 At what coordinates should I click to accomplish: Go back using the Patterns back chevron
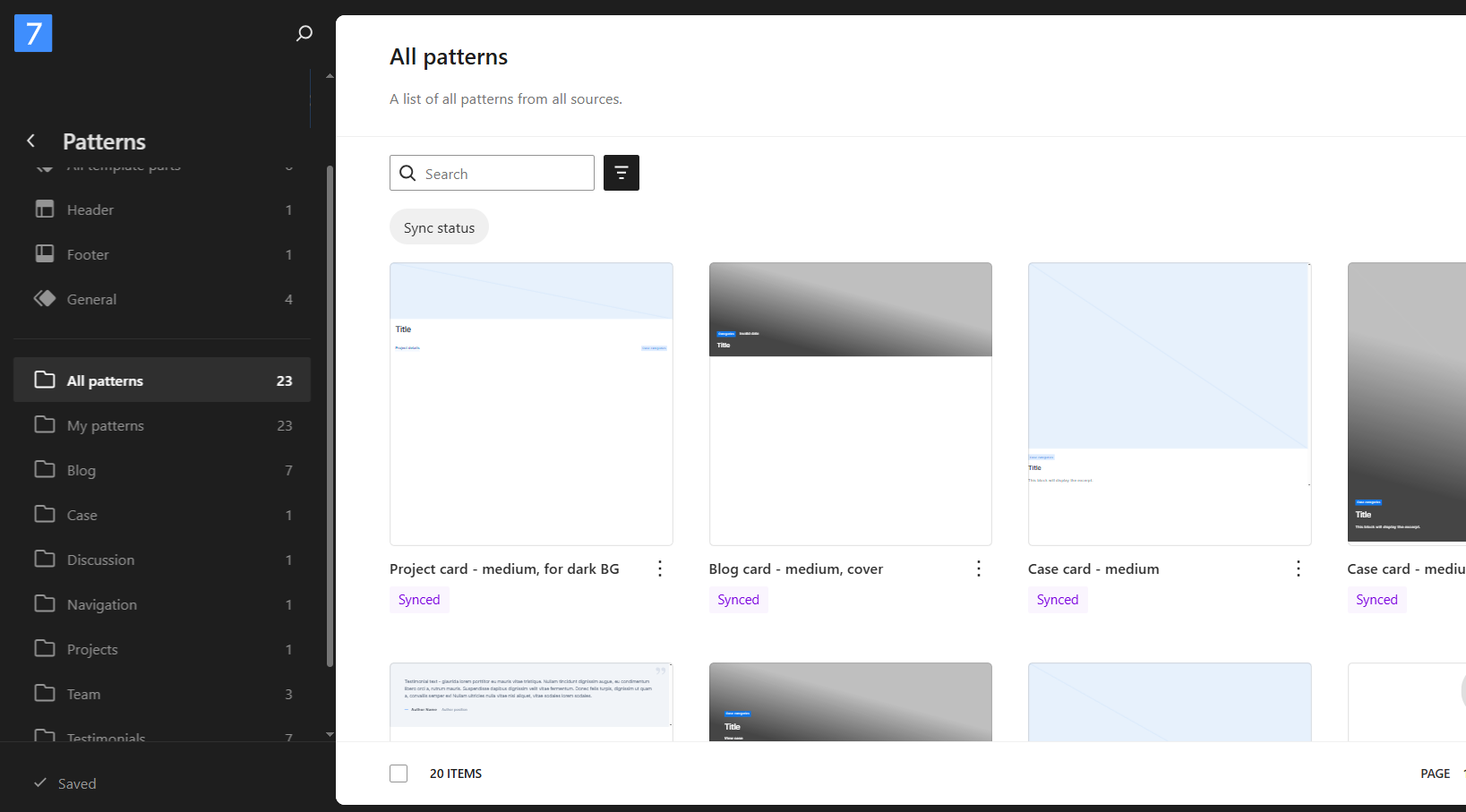click(x=31, y=141)
